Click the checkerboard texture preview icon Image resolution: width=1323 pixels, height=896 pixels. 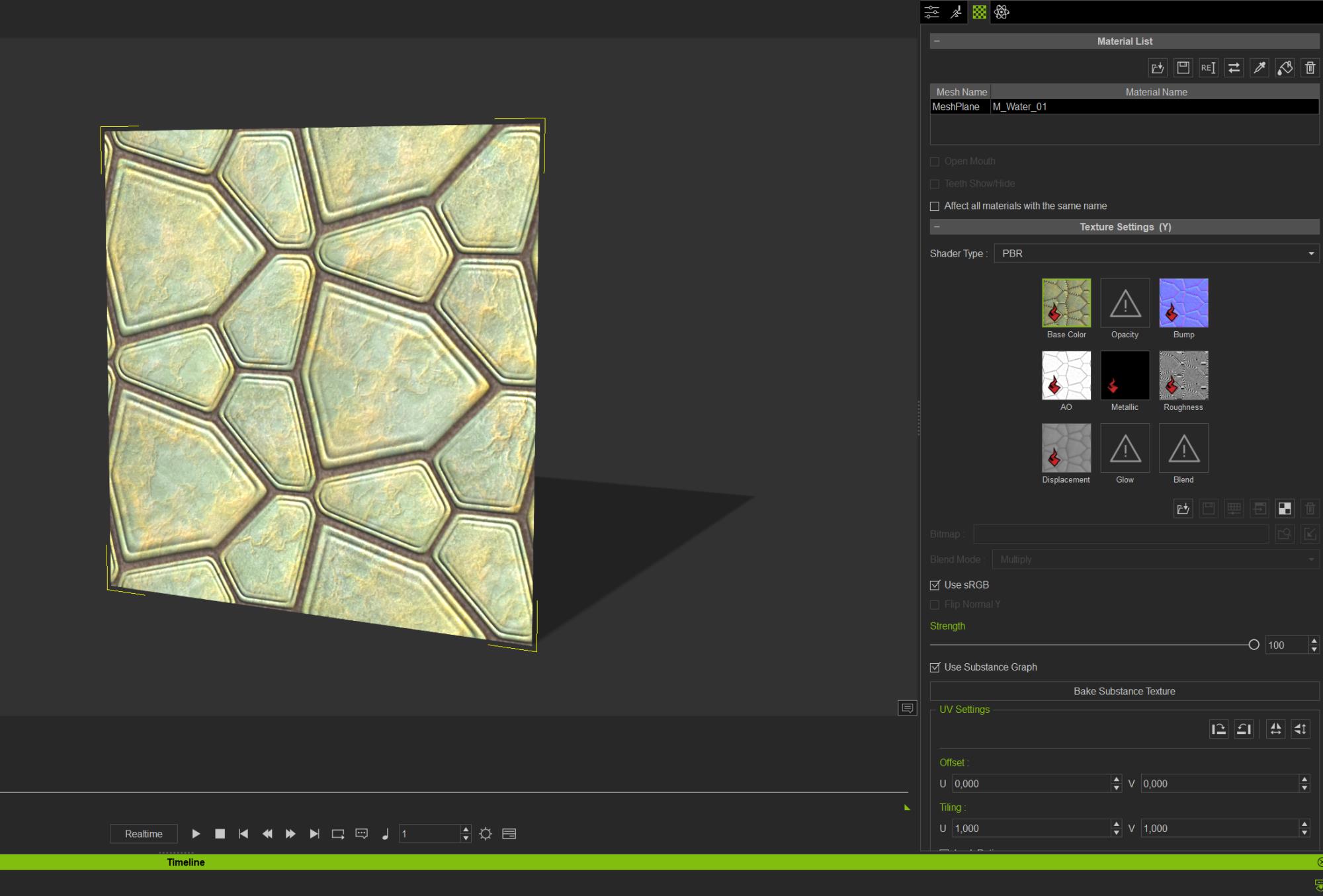coord(1285,509)
